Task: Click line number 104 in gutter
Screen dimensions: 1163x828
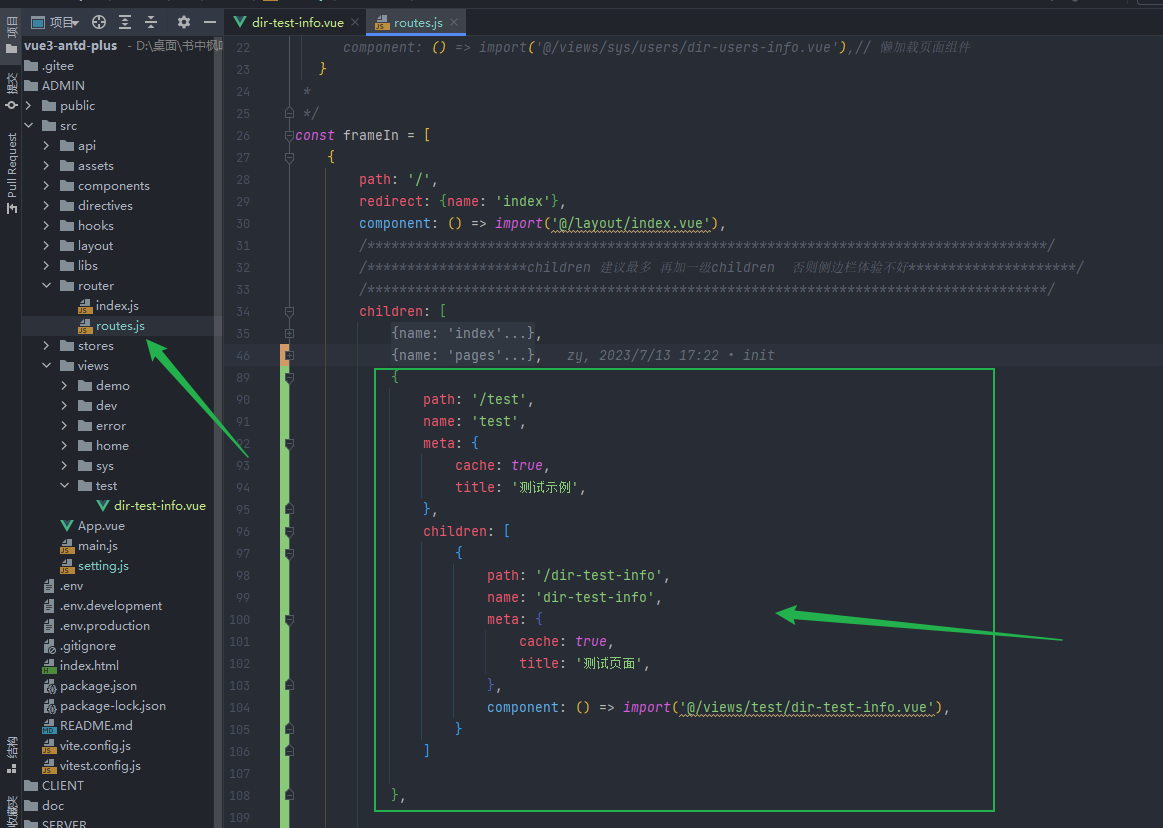Action: (x=240, y=707)
